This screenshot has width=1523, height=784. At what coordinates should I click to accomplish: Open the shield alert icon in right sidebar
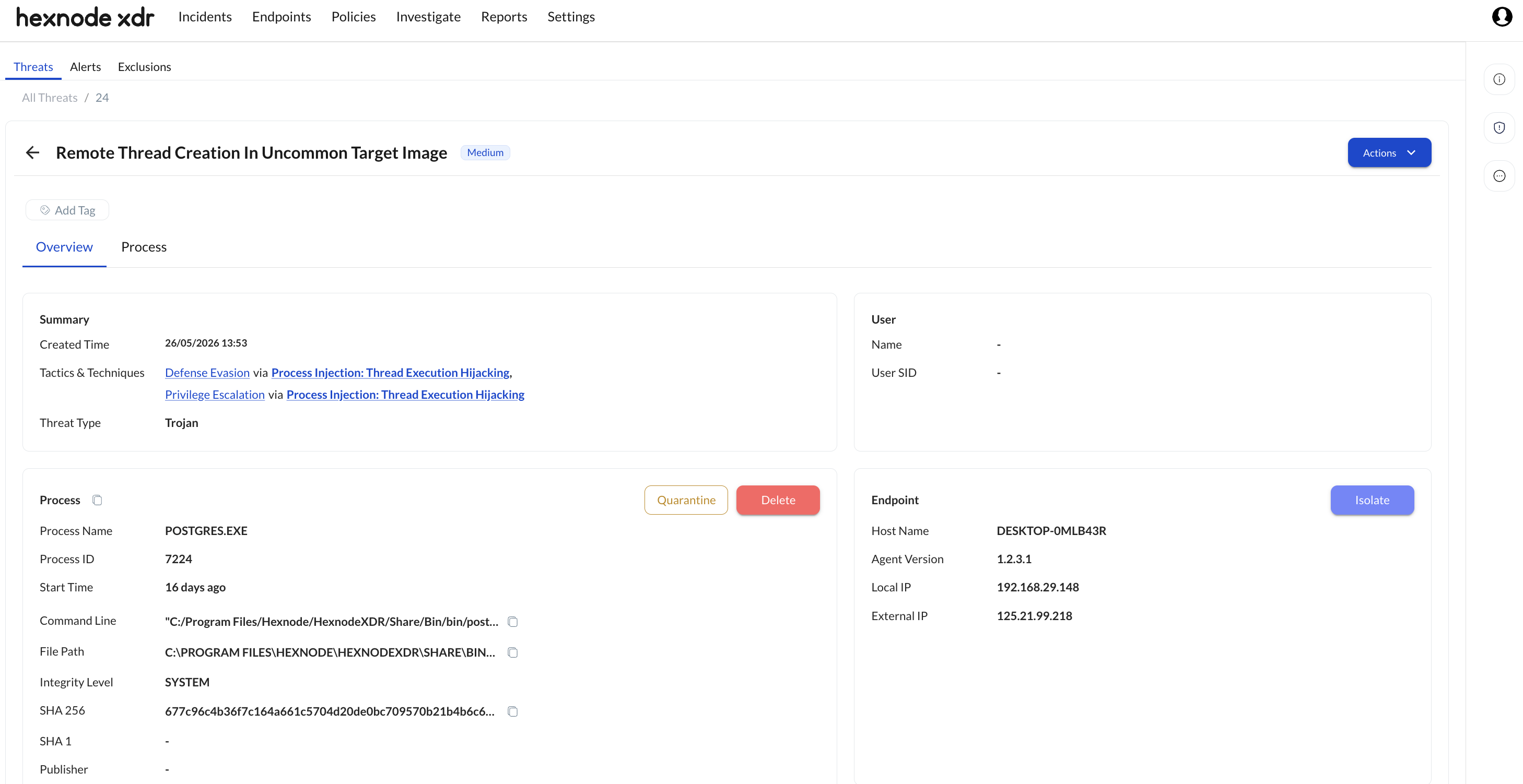pyautogui.click(x=1499, y=127)
